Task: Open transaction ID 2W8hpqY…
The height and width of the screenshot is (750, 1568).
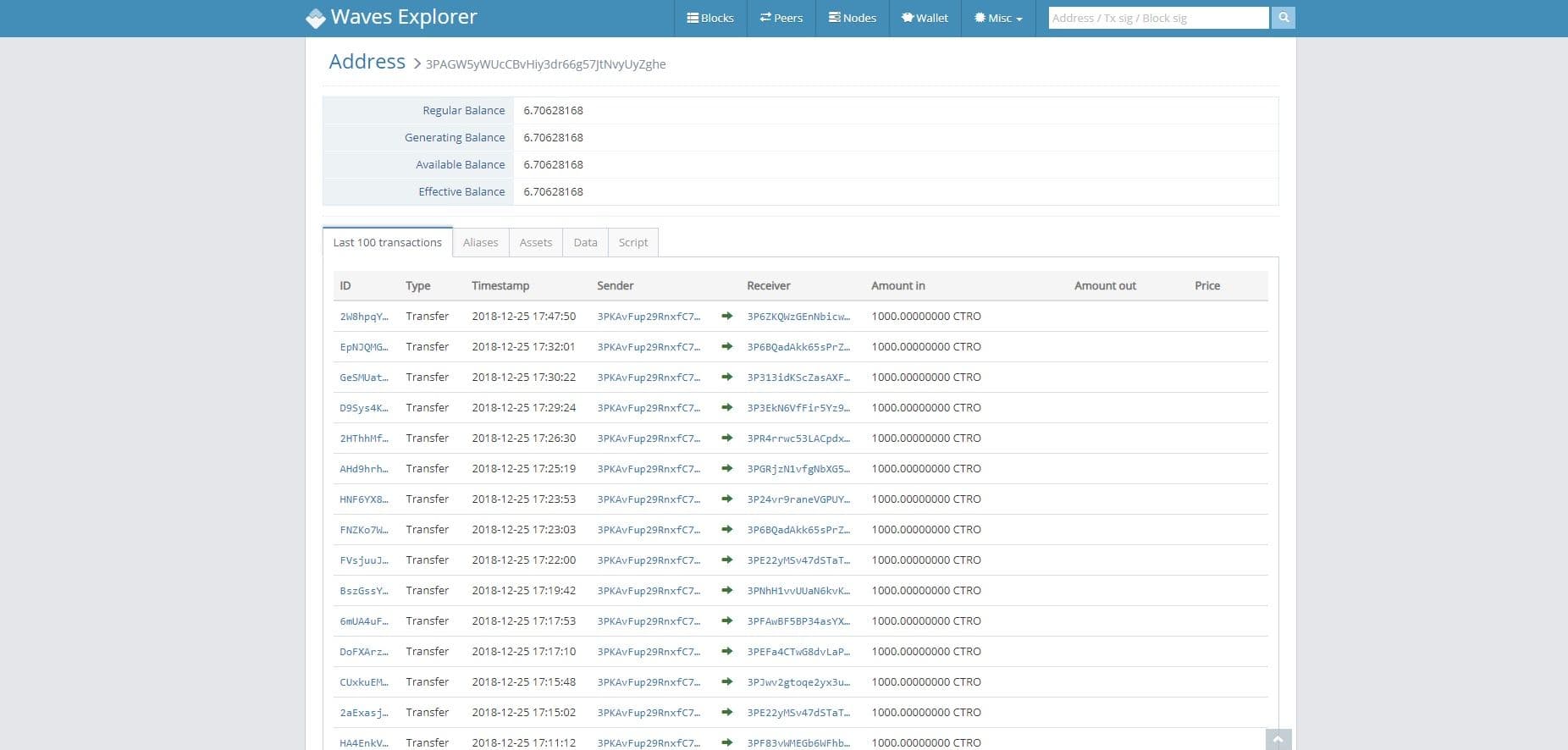Action: [x=364, y=317]
